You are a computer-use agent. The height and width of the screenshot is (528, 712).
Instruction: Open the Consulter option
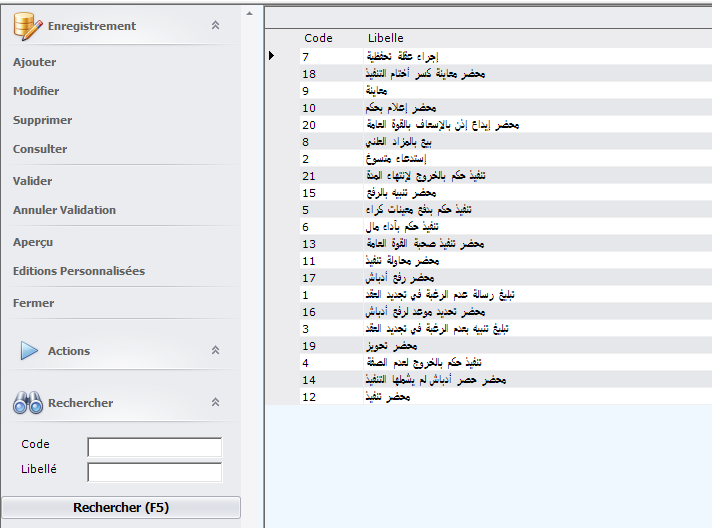point(40,149)
